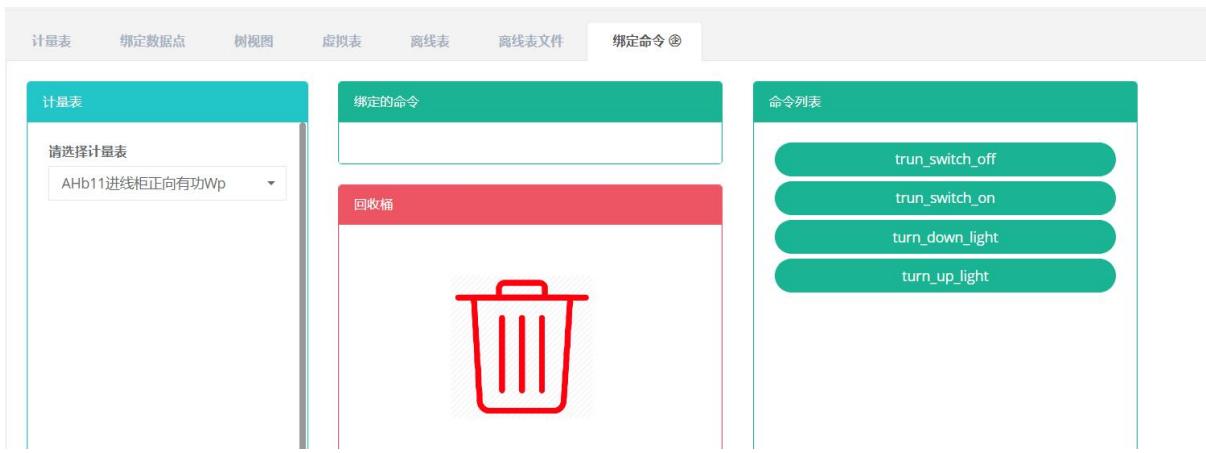Select the 虚拟表 tab
Image resolution: width=1206 pixels, height=453 pixels.
pyautogui.click(x=341, y=42)
